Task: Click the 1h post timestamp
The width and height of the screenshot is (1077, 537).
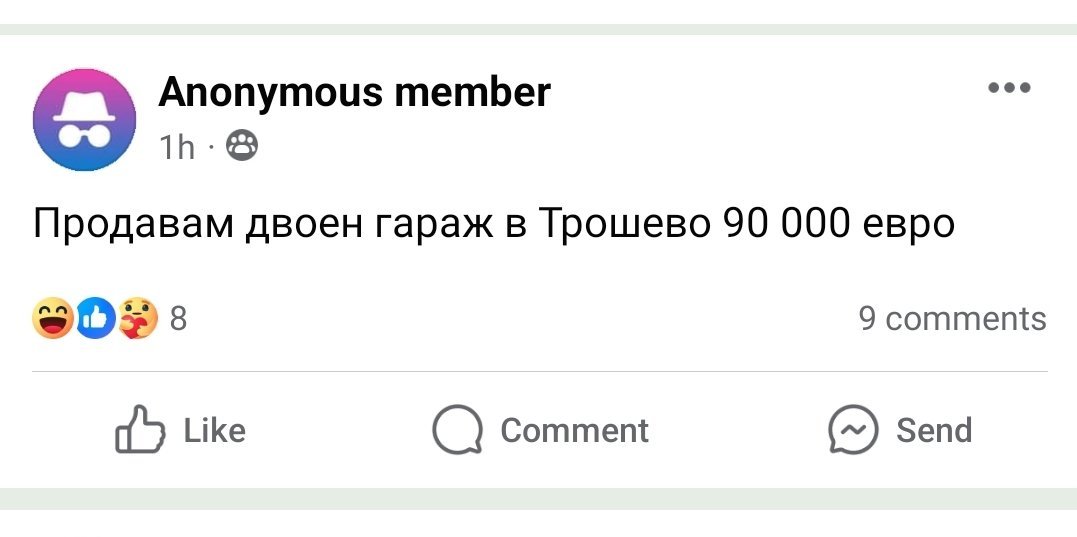Action: click(177, 148)
